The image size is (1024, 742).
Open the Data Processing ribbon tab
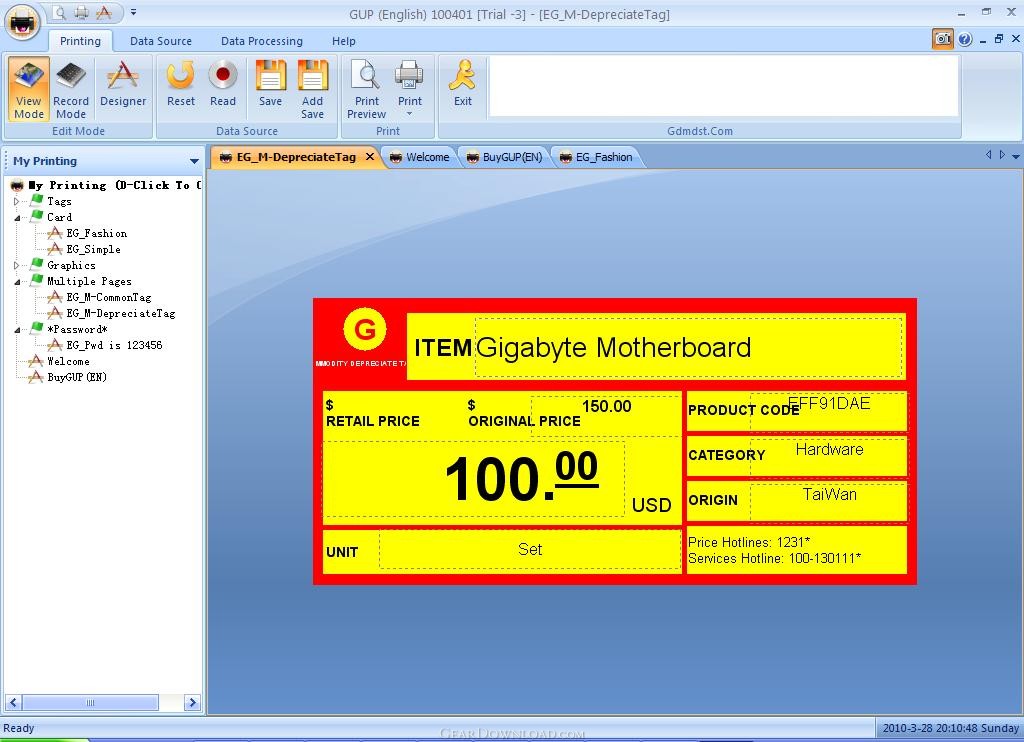tap(262, 41)
